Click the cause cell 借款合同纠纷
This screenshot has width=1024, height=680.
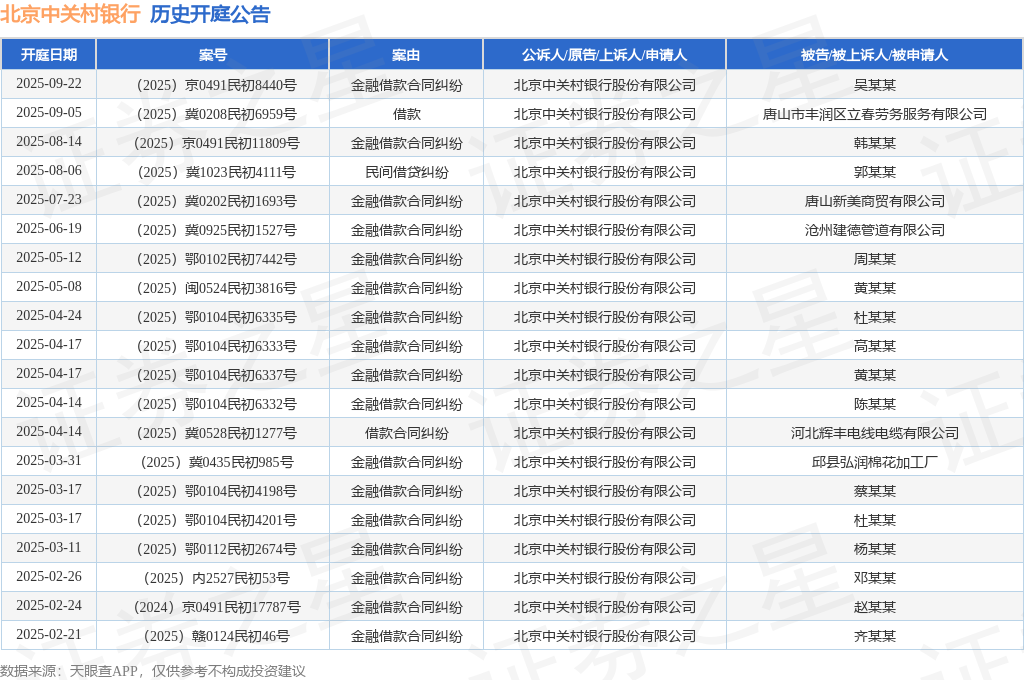pos(406,433)
